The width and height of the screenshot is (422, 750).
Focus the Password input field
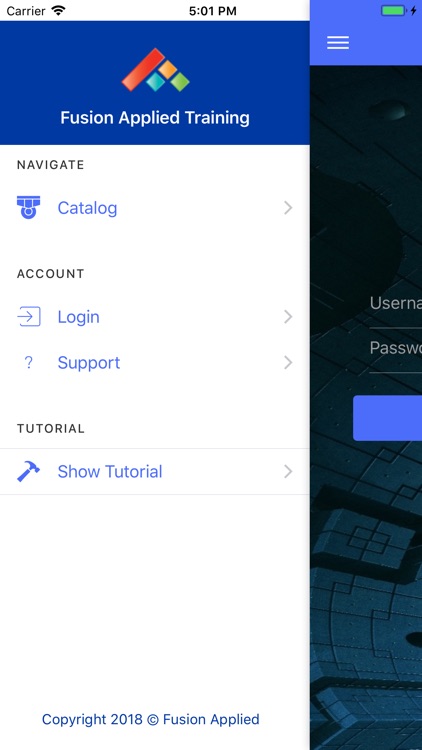396,351
